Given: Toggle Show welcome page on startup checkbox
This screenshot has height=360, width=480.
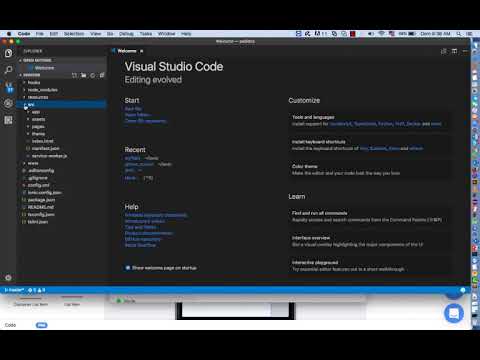Looking at the screenshot, I should 128,268.
